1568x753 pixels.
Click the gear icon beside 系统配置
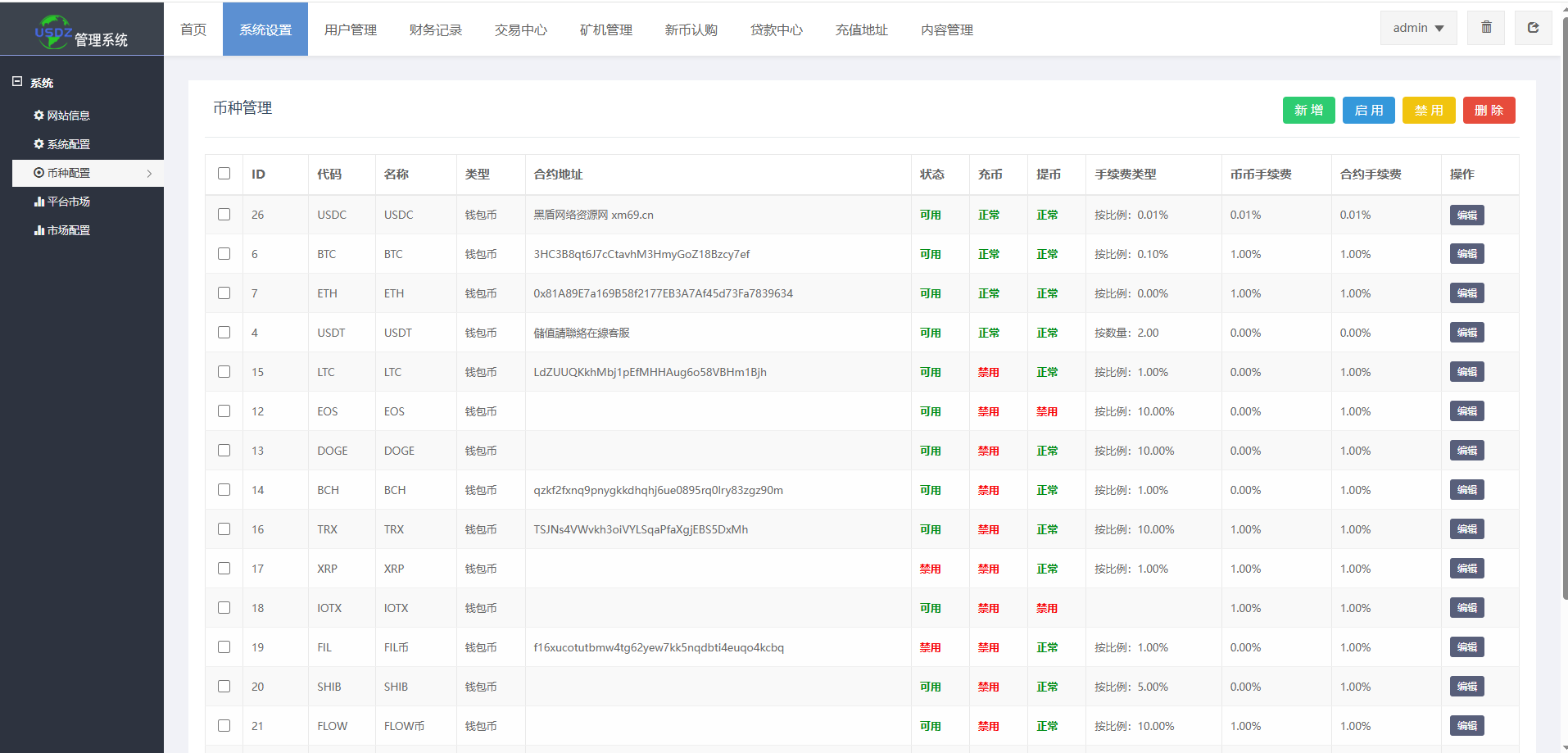coord(39,144)
